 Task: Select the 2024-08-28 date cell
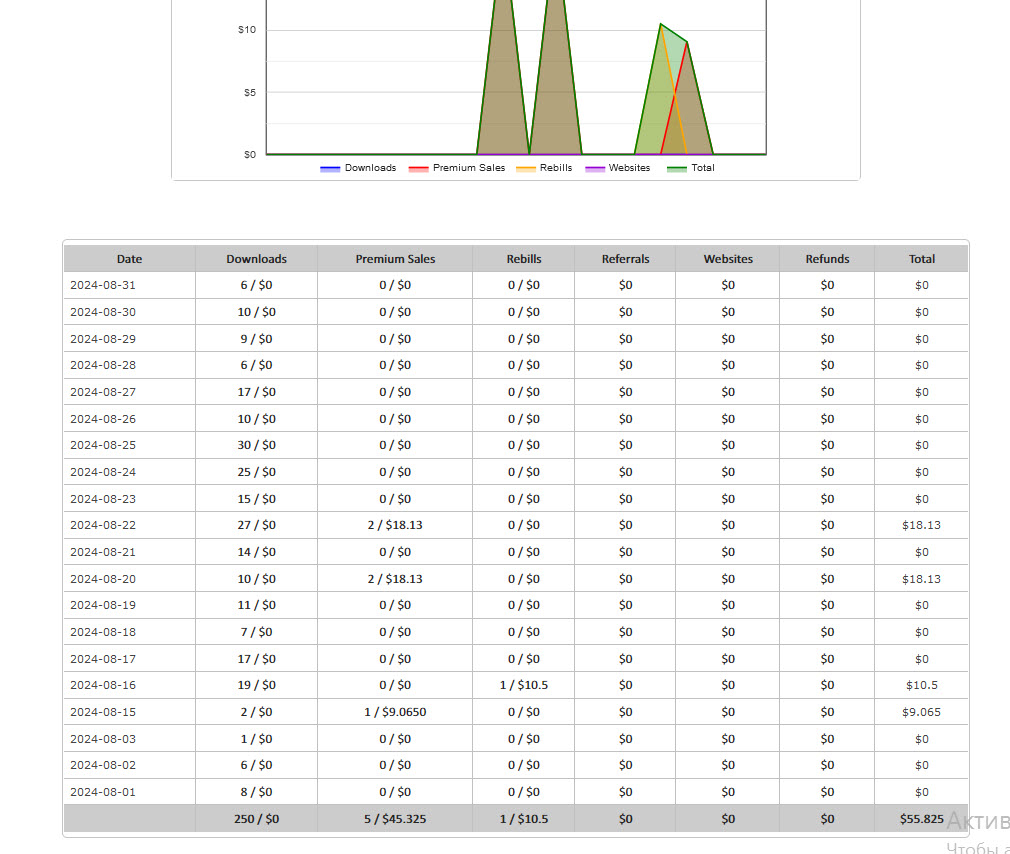click(x=129, y=365)
